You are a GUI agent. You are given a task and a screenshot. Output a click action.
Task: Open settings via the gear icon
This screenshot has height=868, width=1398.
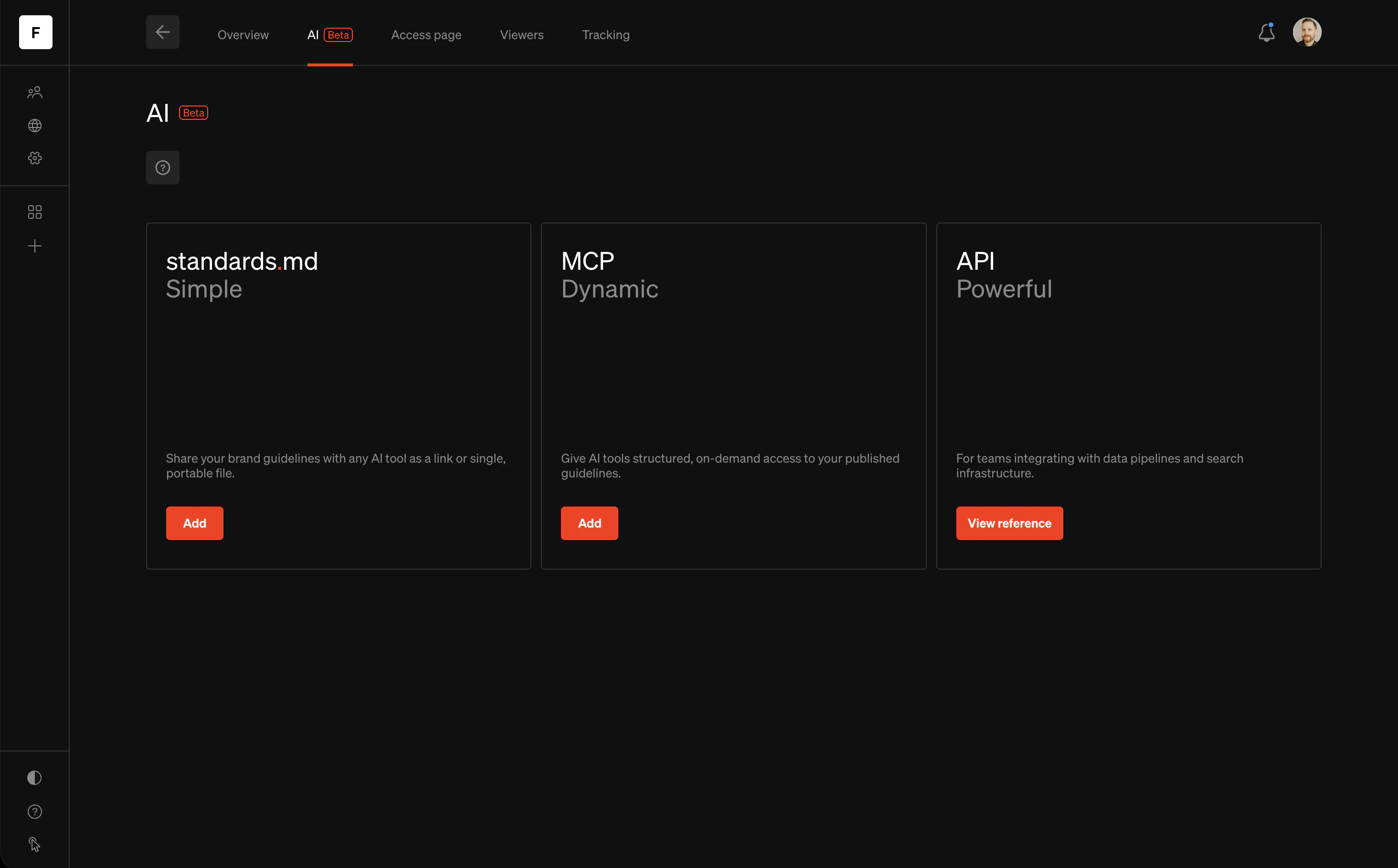tap(34, 158)
